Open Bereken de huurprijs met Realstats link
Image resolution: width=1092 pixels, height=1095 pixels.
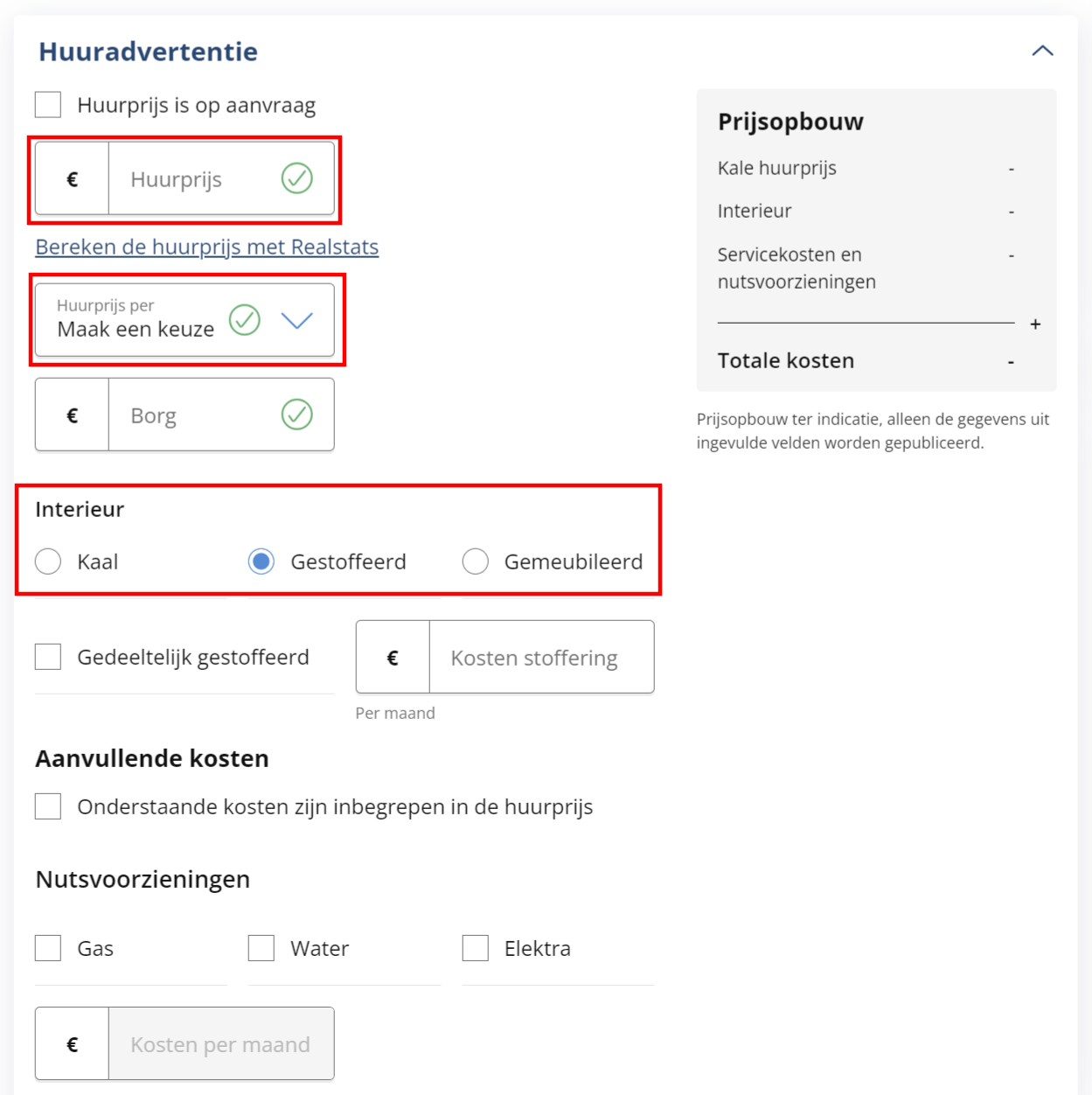[x=207, y=247]
